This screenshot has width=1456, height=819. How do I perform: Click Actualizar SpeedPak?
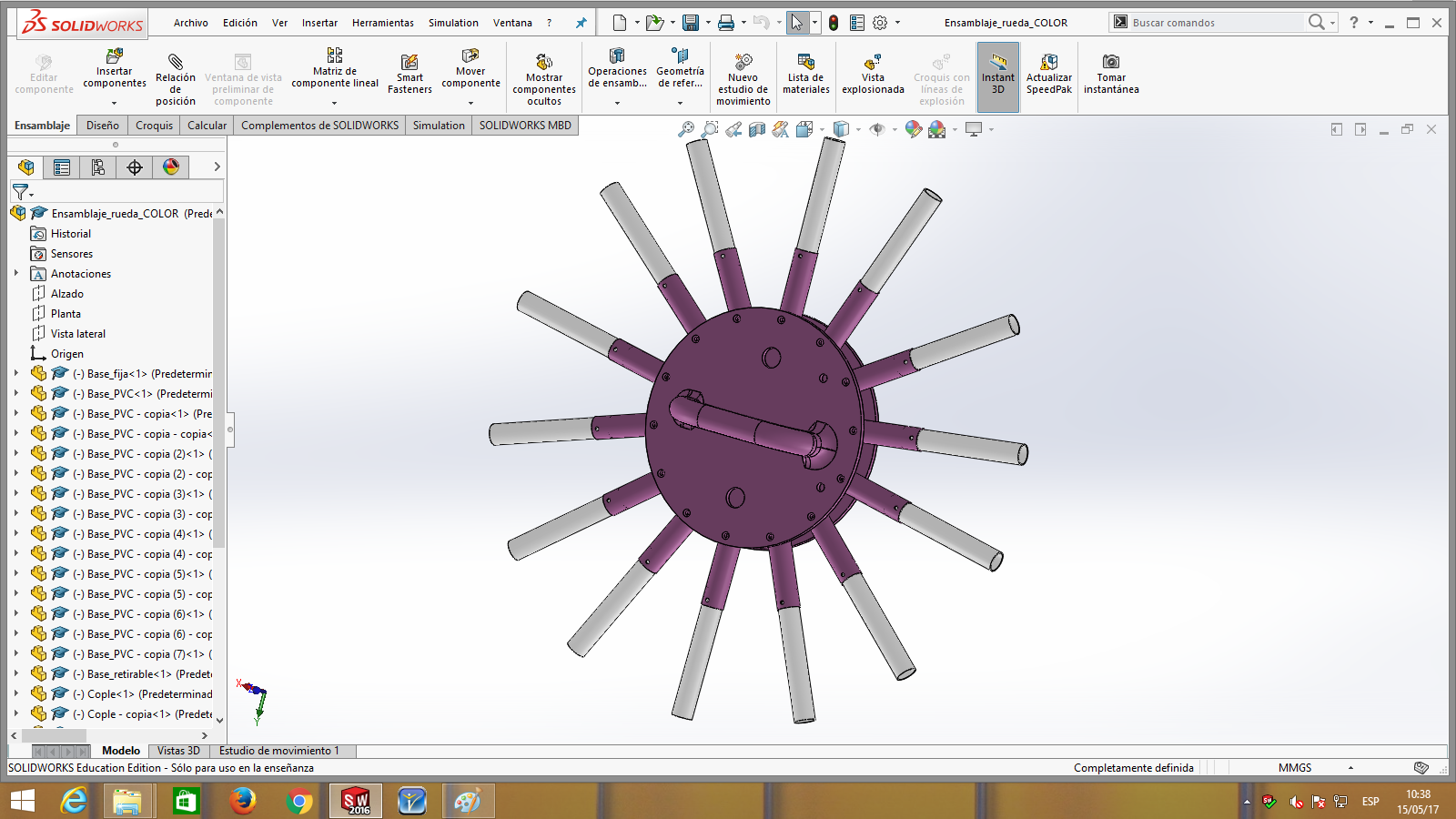click(x=1049, y=75)
